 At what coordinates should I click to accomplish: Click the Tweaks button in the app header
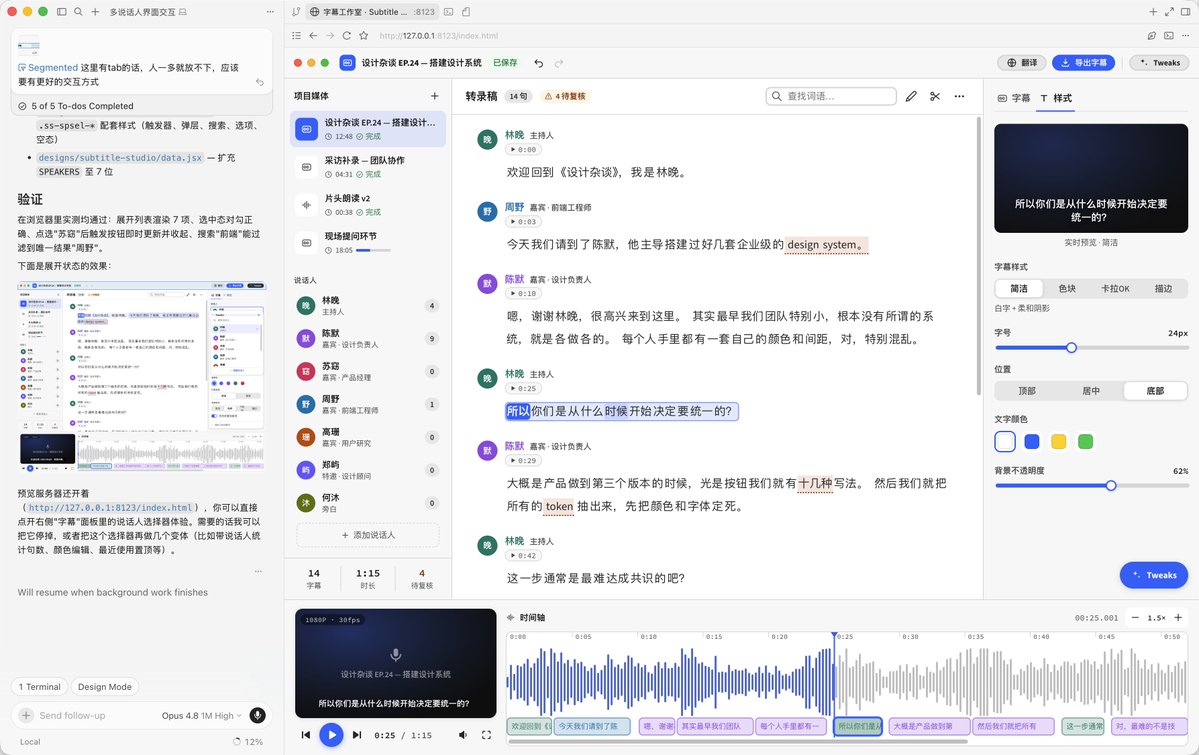[1160, 63]
